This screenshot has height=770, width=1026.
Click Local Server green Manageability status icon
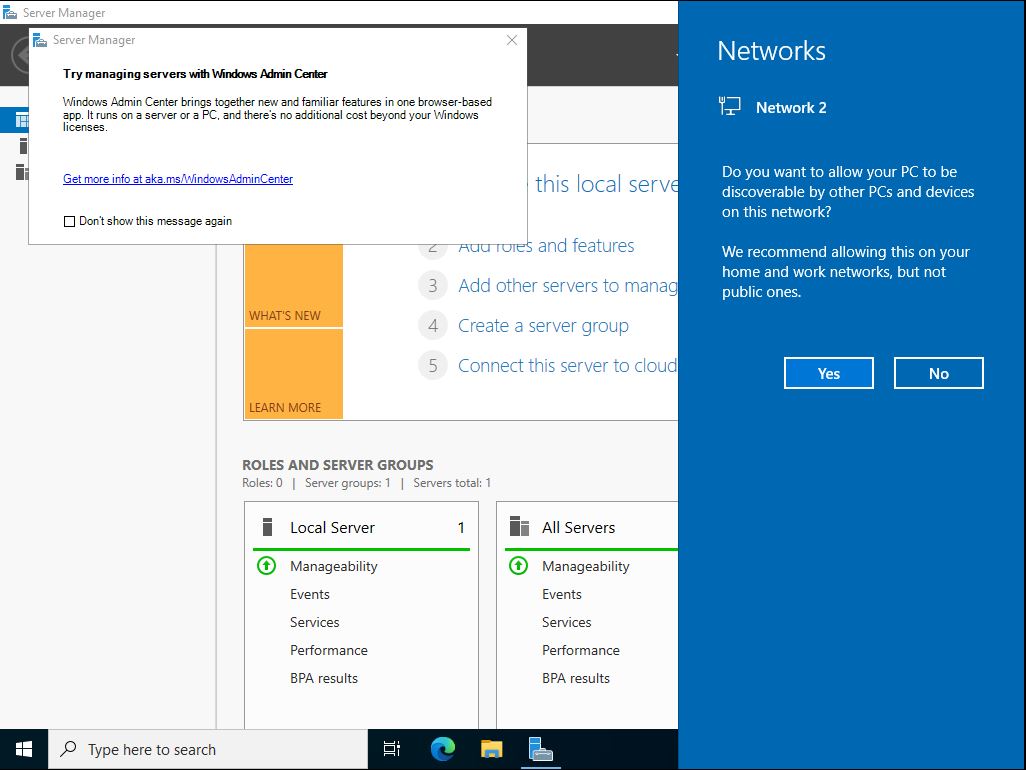[x=266, y=565]
